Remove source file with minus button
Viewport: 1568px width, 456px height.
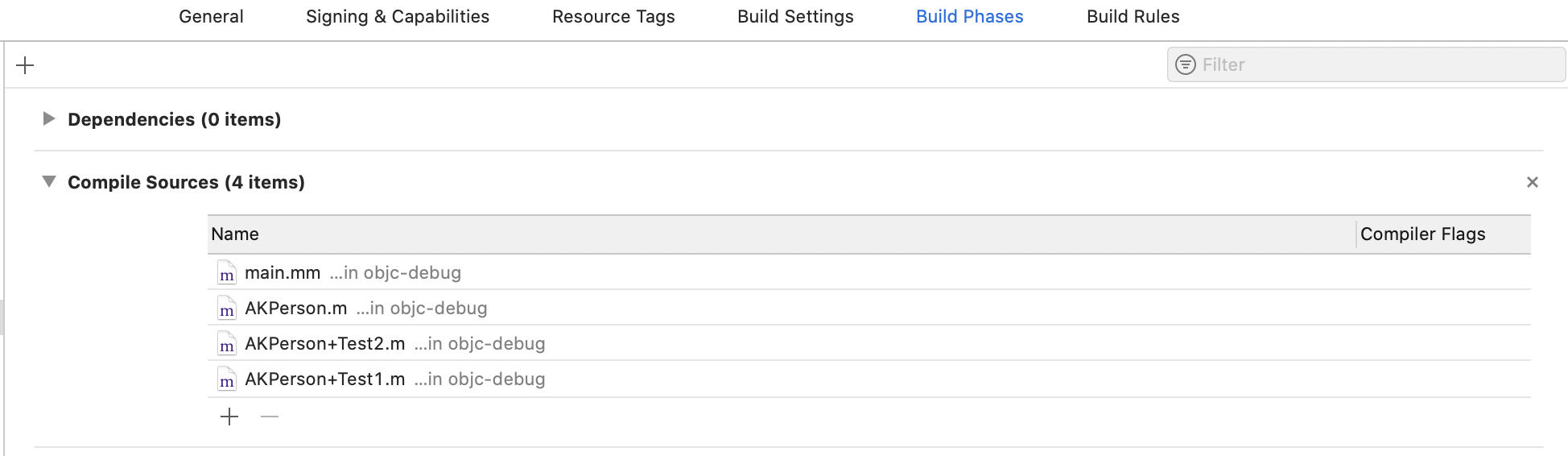pyautogui.click(x=270, y=417)
